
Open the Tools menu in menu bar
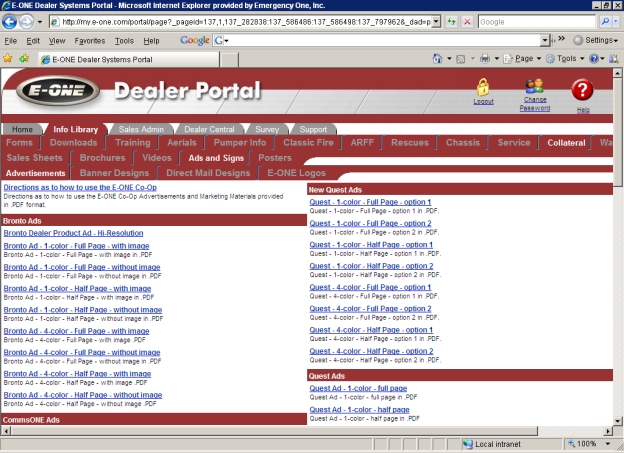(x=124, y=41)
